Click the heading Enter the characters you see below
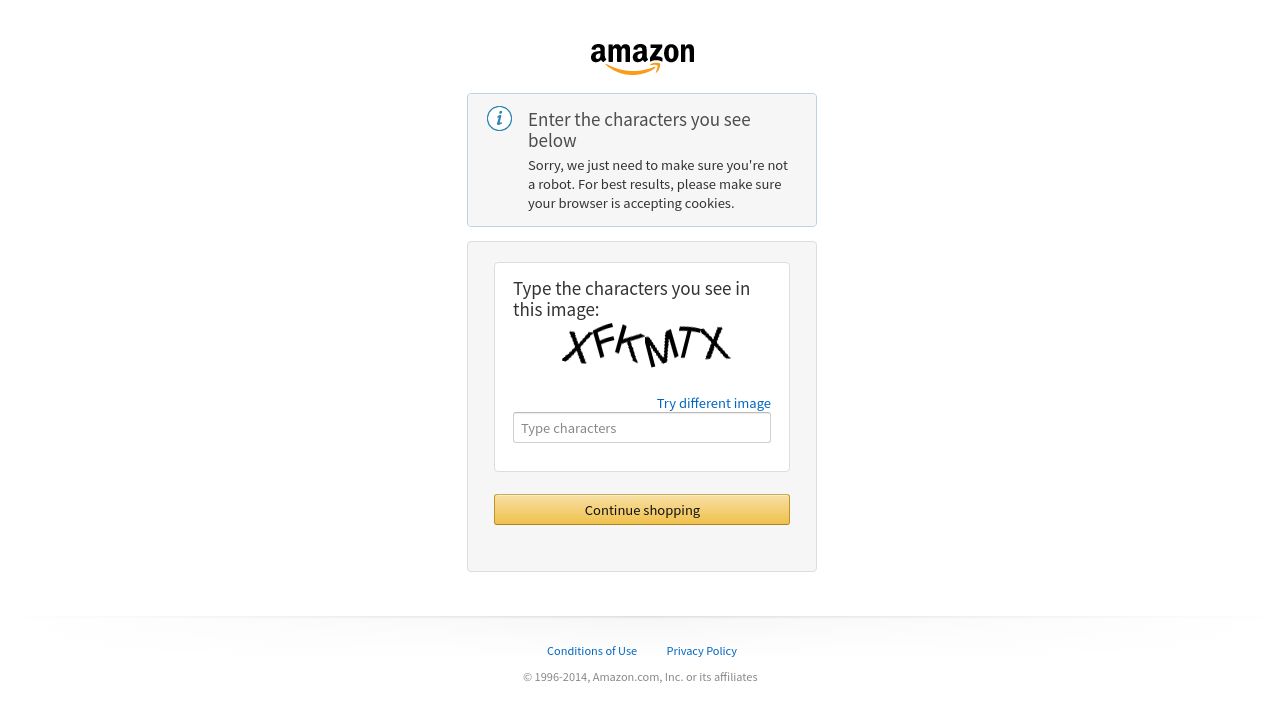 pos(639,130)
